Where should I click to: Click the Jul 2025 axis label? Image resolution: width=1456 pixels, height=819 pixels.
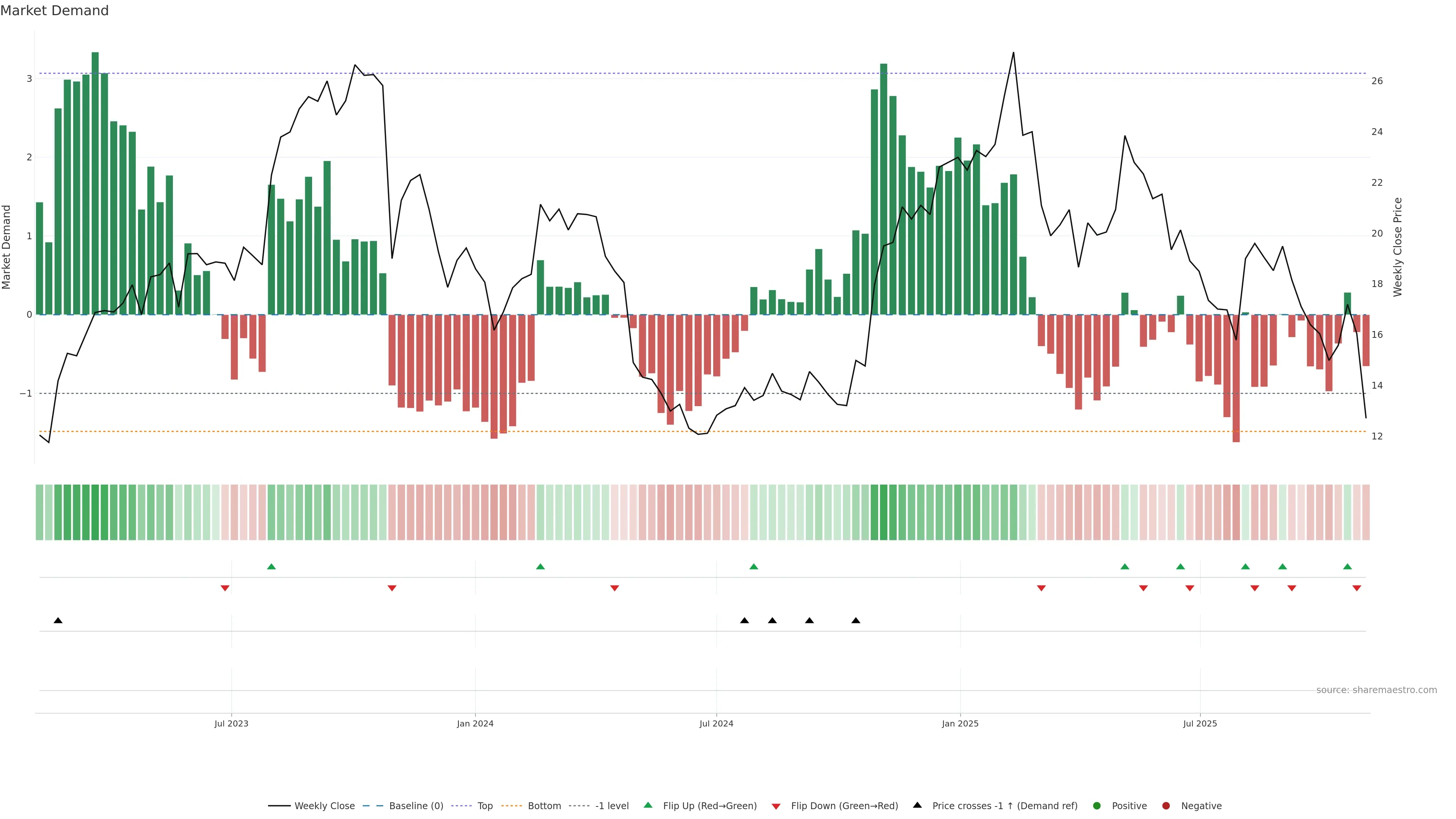click(1200, 723)
